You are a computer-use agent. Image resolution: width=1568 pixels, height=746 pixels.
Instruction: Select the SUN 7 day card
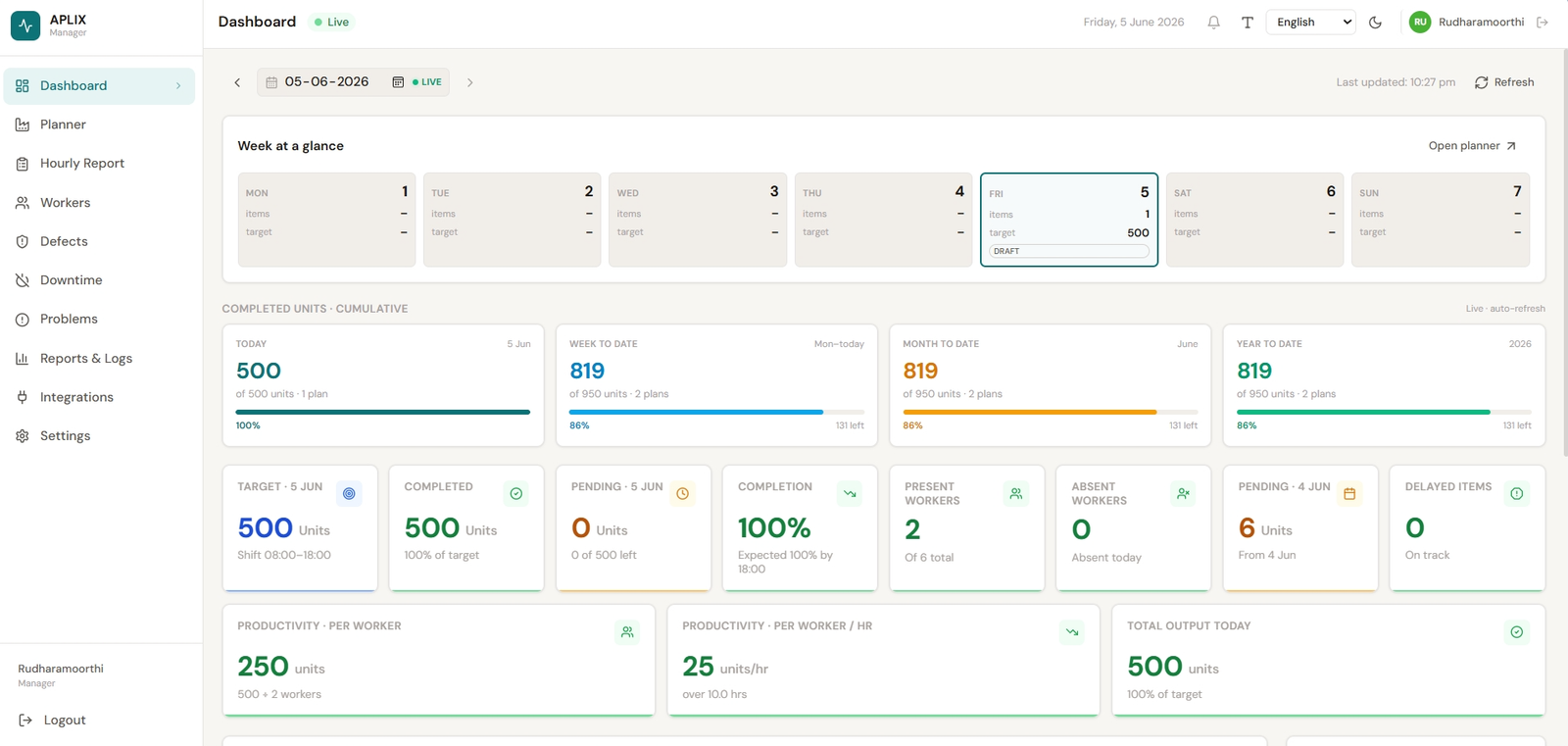(1441, 220)
